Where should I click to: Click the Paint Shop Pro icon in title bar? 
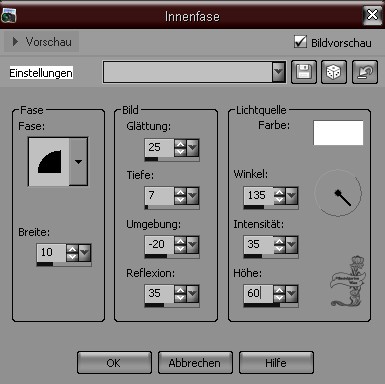8,15
